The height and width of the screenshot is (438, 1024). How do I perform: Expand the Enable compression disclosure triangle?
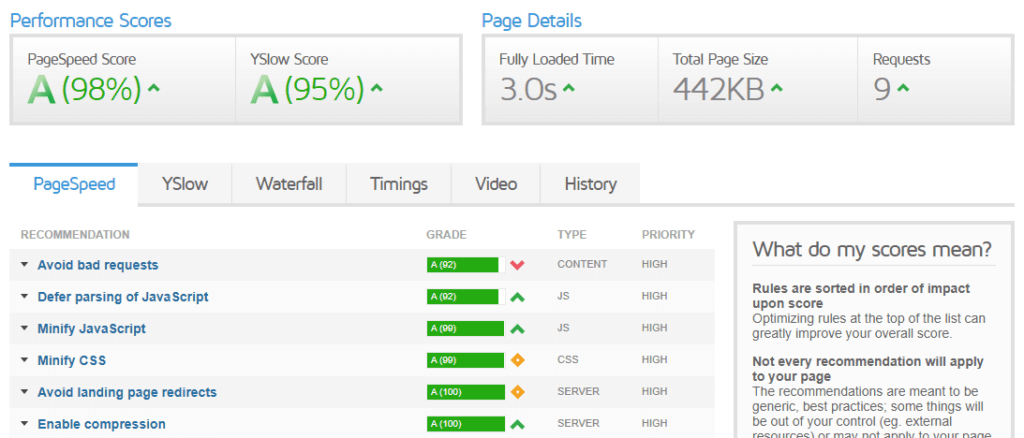point(24,424)
